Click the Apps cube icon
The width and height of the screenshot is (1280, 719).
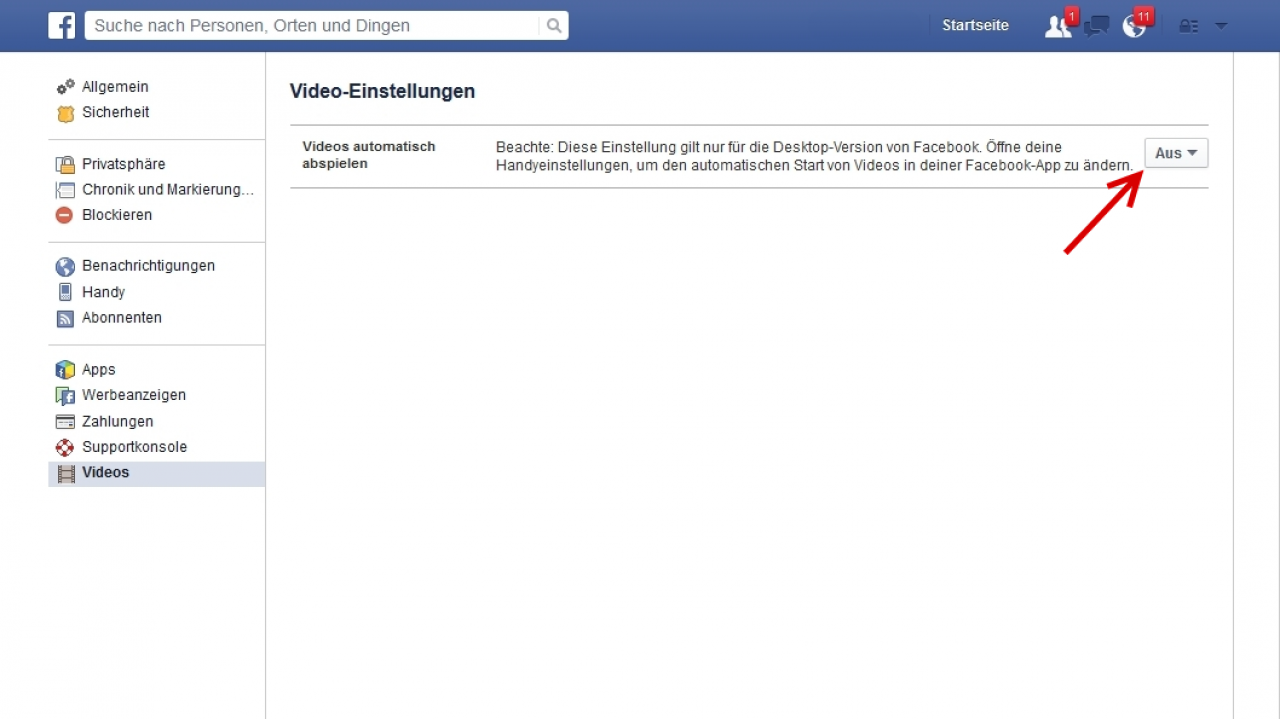click(65, 370)
